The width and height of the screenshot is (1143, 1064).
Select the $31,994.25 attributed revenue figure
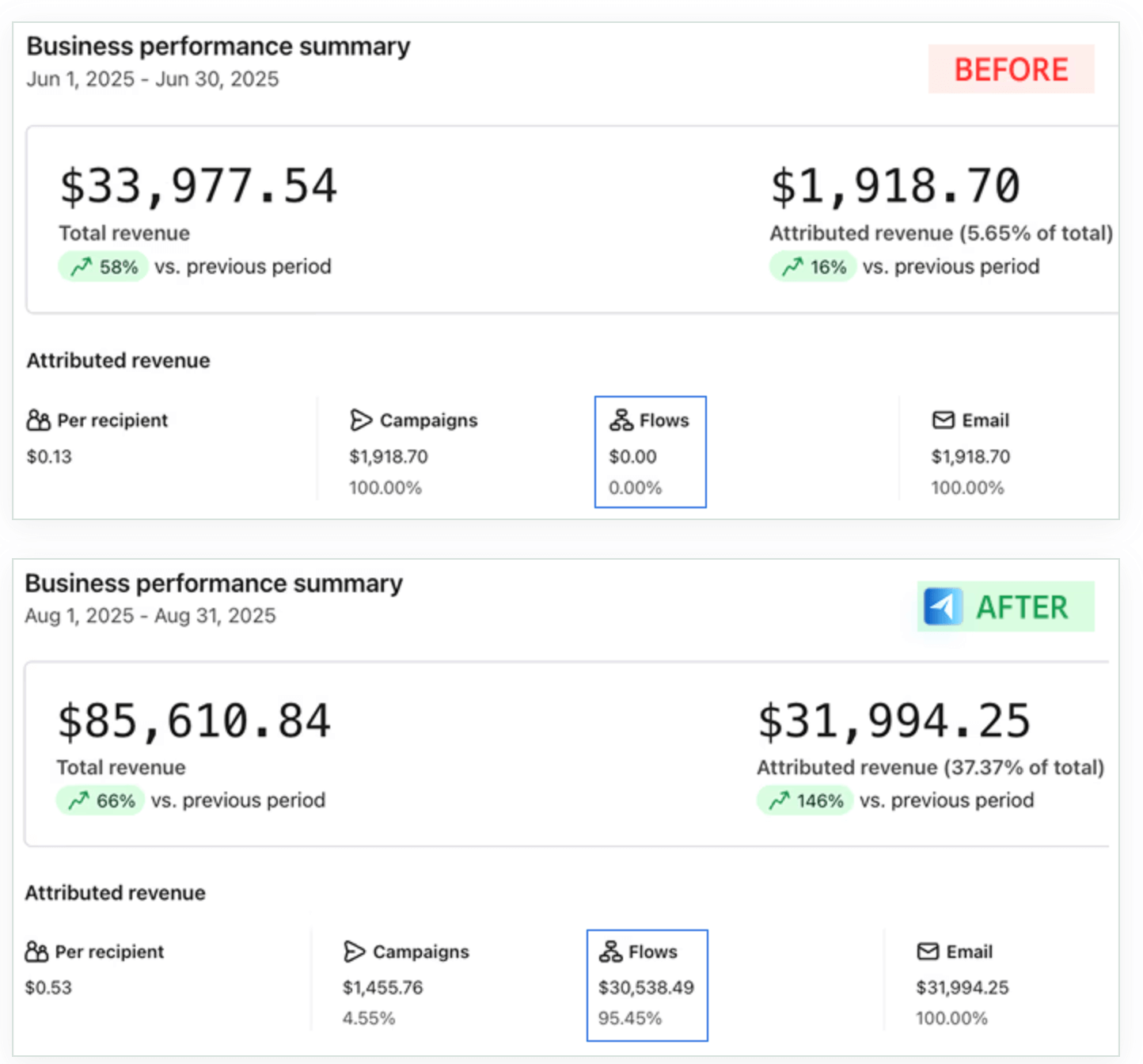[894, 721]
